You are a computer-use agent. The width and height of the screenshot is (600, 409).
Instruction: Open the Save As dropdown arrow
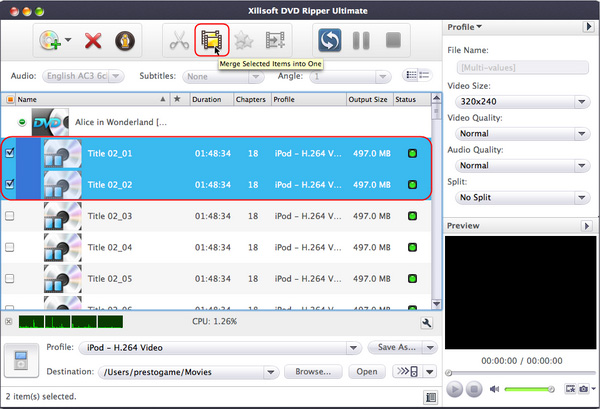(430, 347)
